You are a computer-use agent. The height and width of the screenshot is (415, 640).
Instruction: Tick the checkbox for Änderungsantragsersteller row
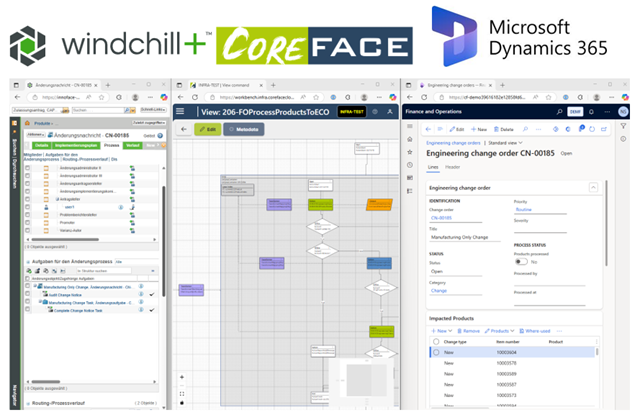27,184
